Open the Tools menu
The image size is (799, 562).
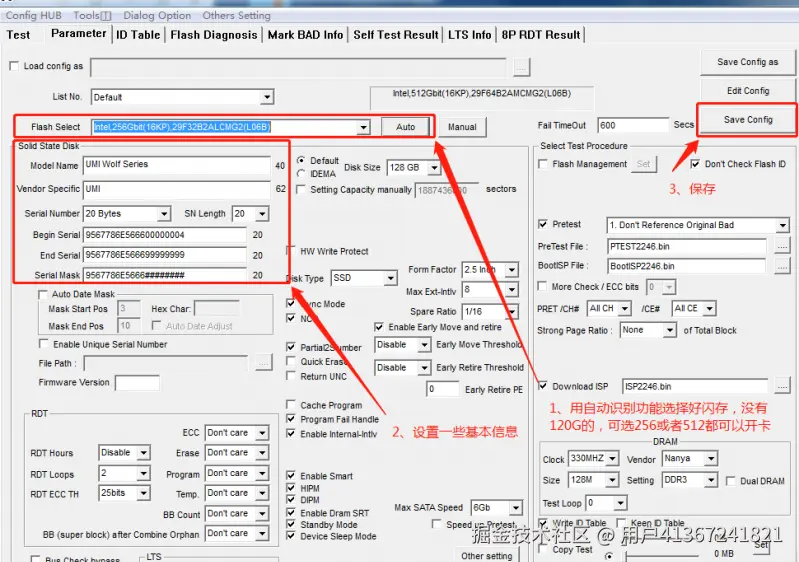tap(92, 15)
